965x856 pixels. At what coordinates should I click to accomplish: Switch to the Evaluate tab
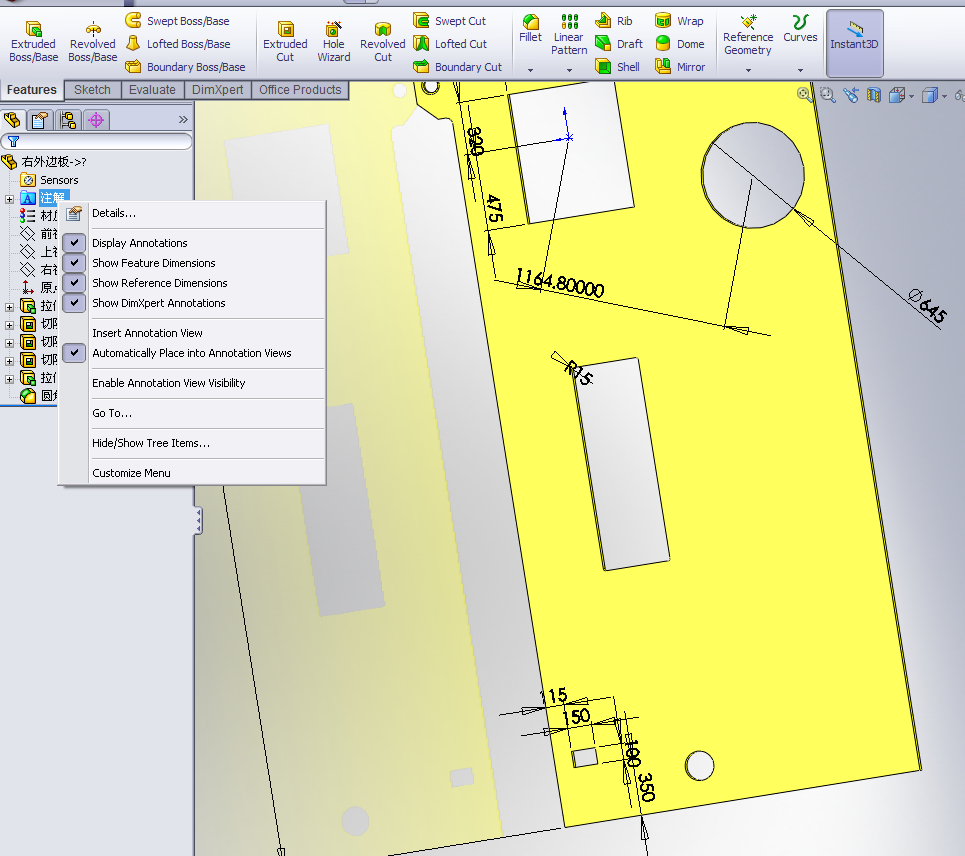click(152, 90)
